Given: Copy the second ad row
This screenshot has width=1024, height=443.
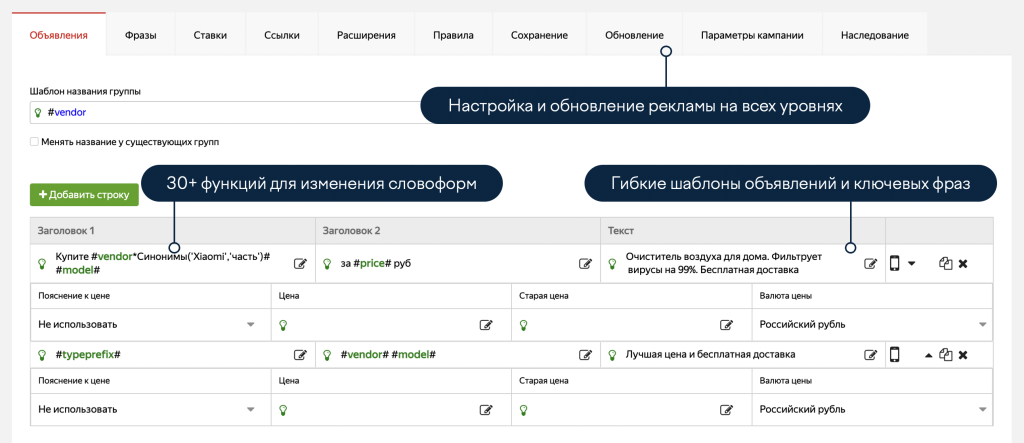Looking at the screenshot, I should tap(945, 355).
